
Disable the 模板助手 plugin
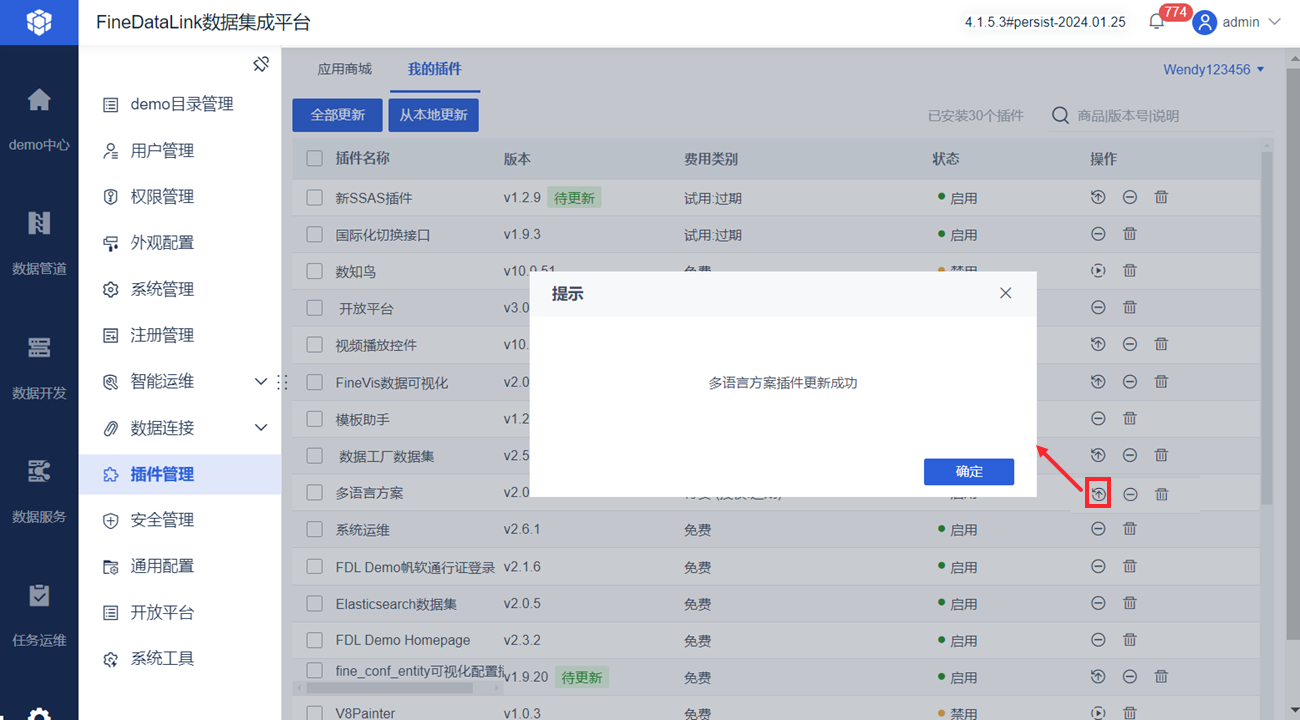coord(1098,418)
